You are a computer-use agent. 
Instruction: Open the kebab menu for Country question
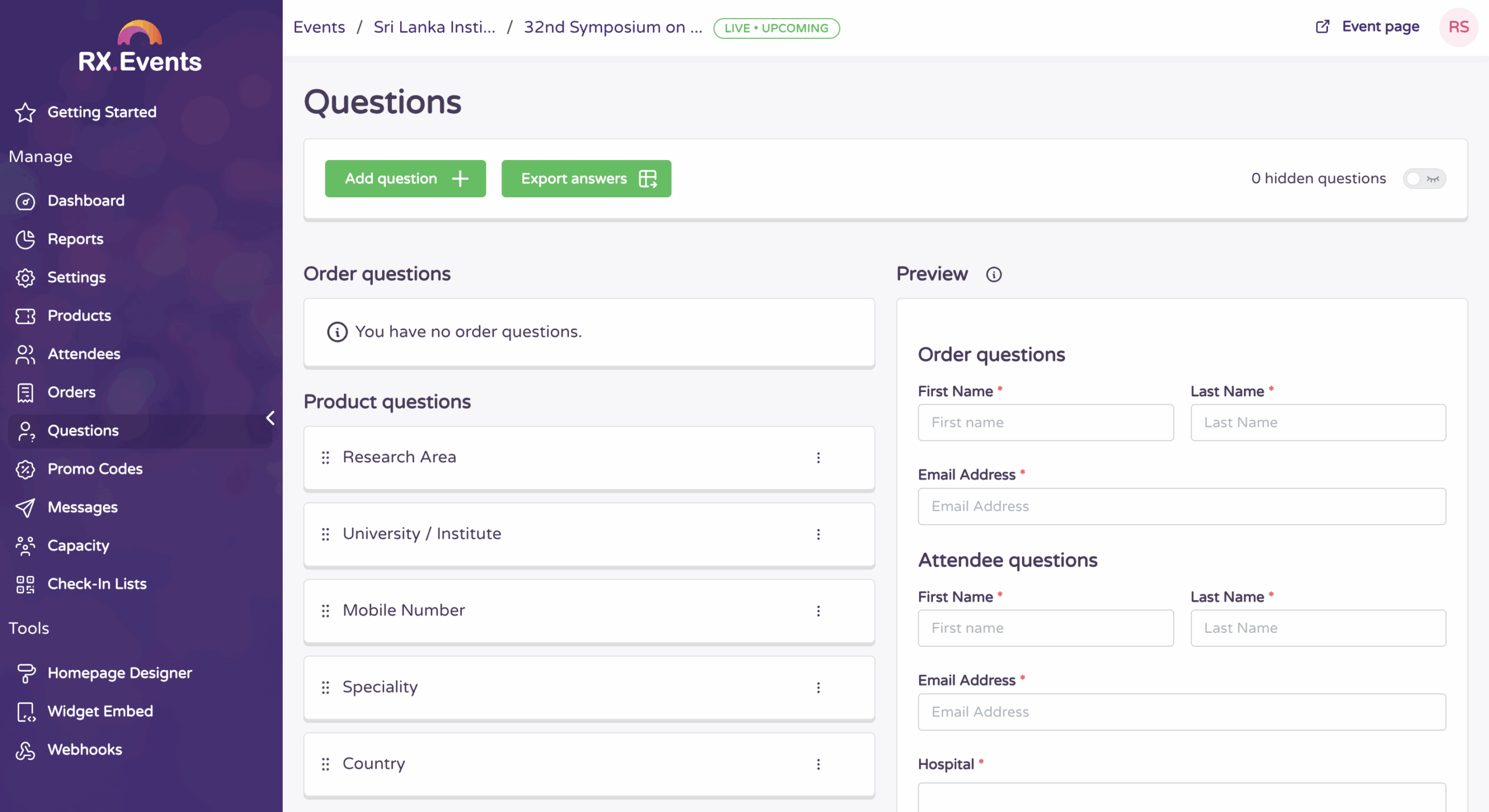tap(818, 764)
